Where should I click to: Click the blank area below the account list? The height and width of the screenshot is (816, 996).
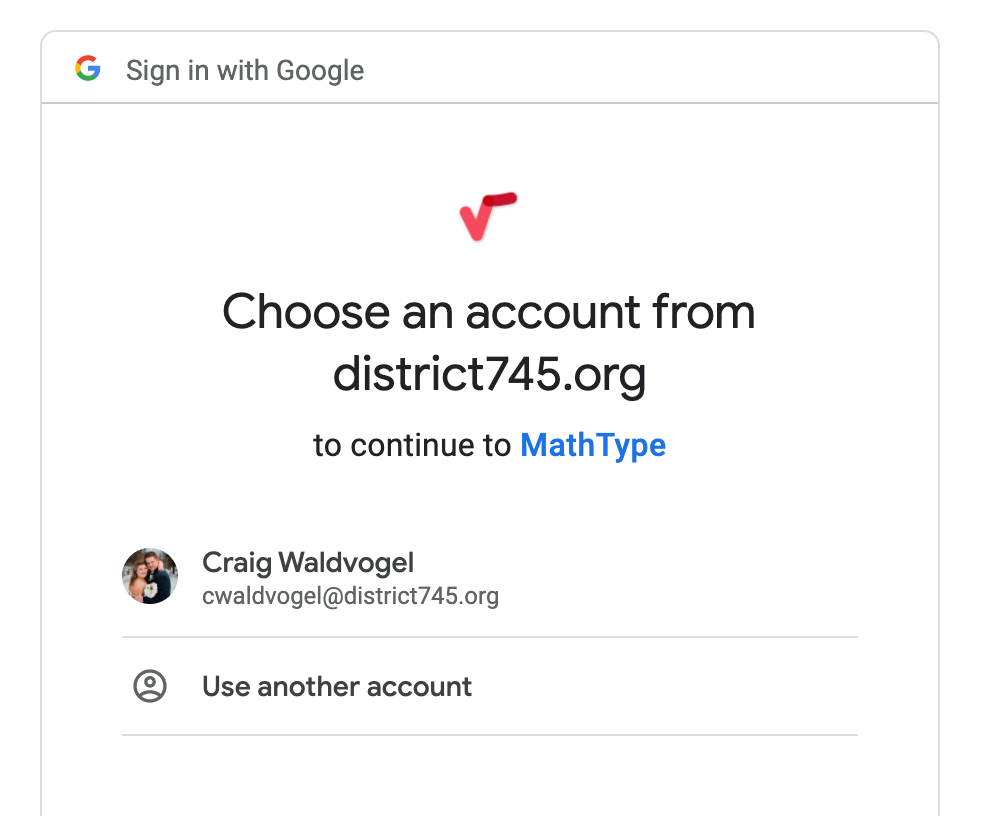tap(490, 776)
